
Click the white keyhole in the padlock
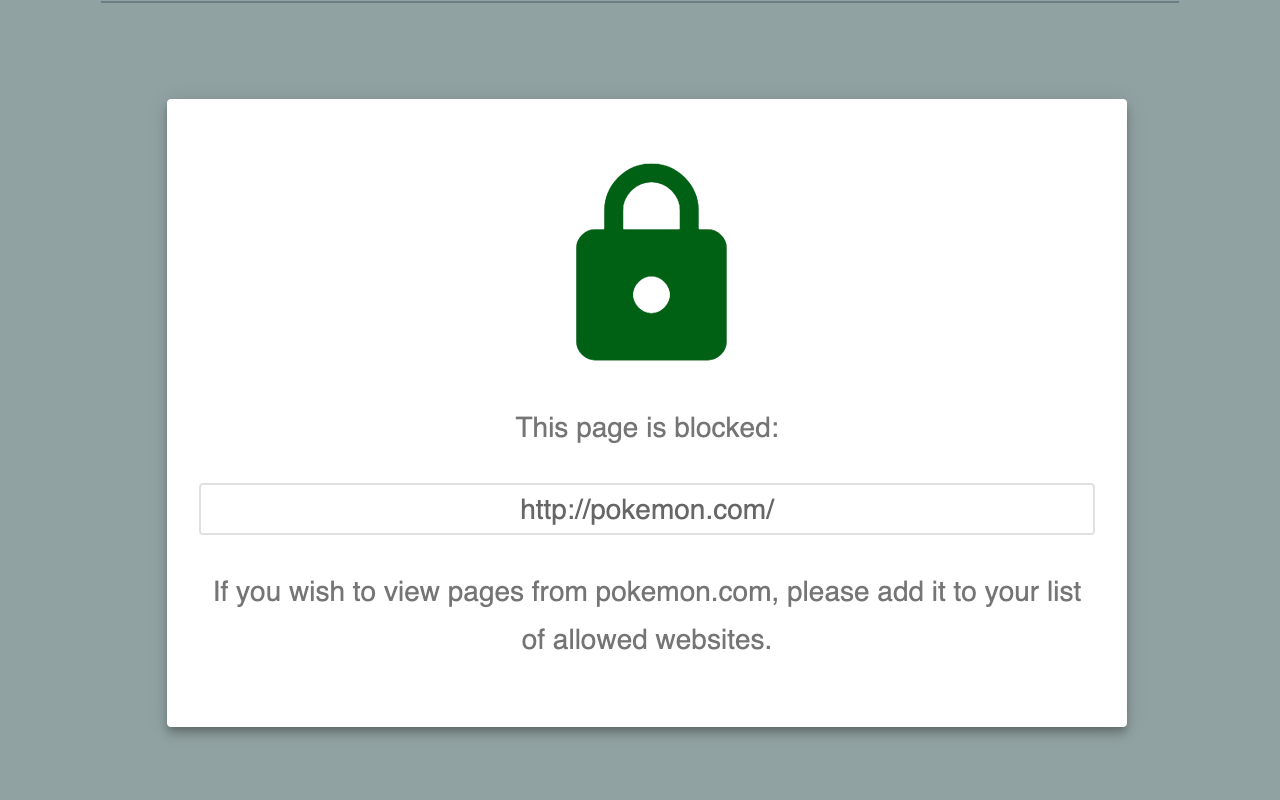pos(651,295)
